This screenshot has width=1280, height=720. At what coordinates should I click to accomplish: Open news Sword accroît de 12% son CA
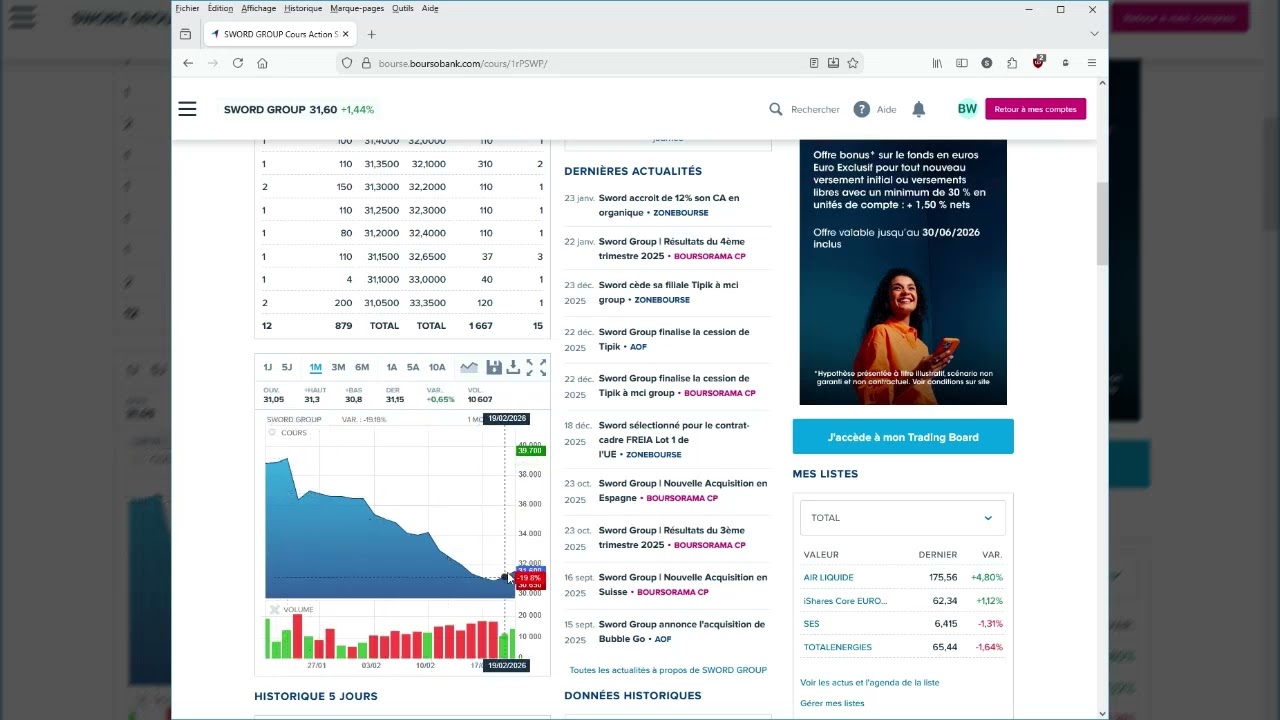point(669,205)
